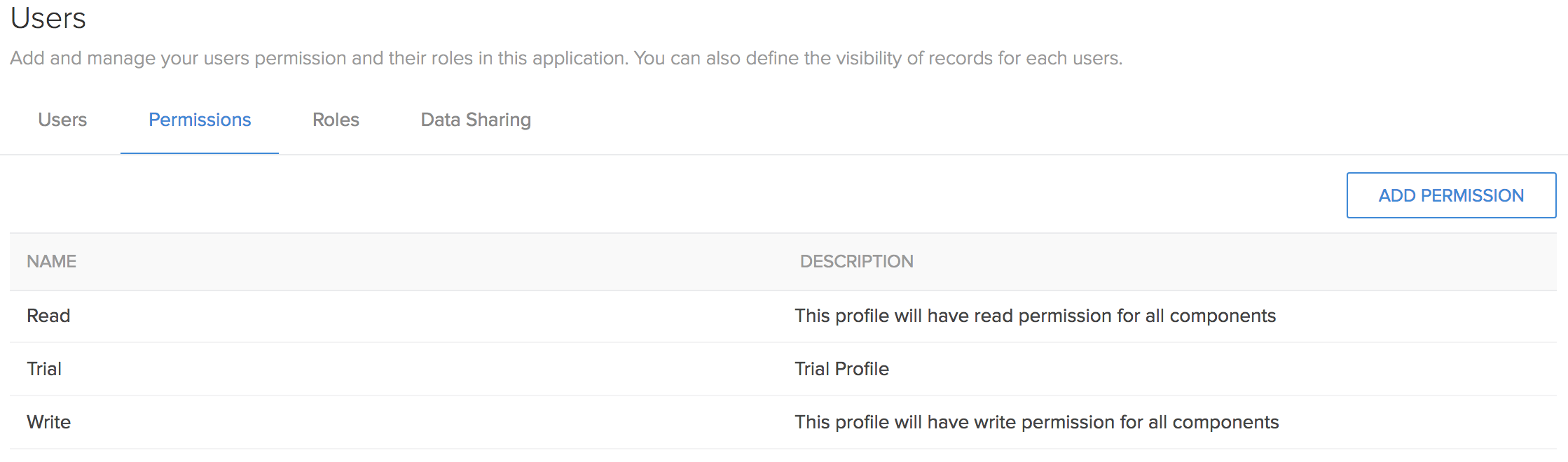Click the ADD PERMISSION button
The image size is (1568, 462).
coord(1451,195)
